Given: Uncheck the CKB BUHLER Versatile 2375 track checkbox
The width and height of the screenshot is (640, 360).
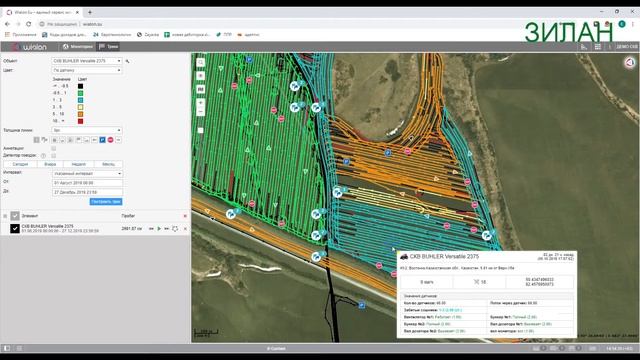Looking at the screenshot, I should (x=15, y=229).
